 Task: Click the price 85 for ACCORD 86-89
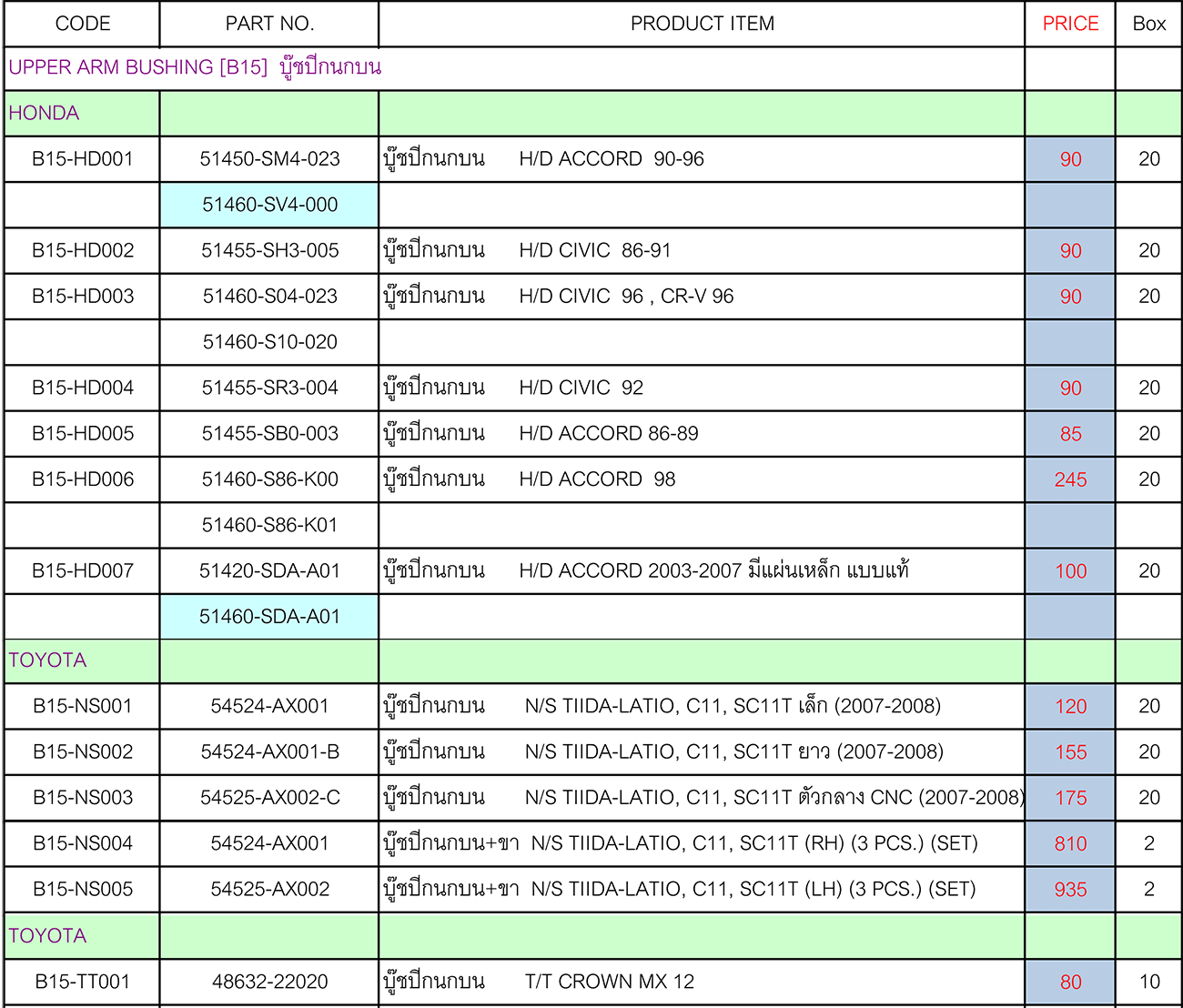1070,434
